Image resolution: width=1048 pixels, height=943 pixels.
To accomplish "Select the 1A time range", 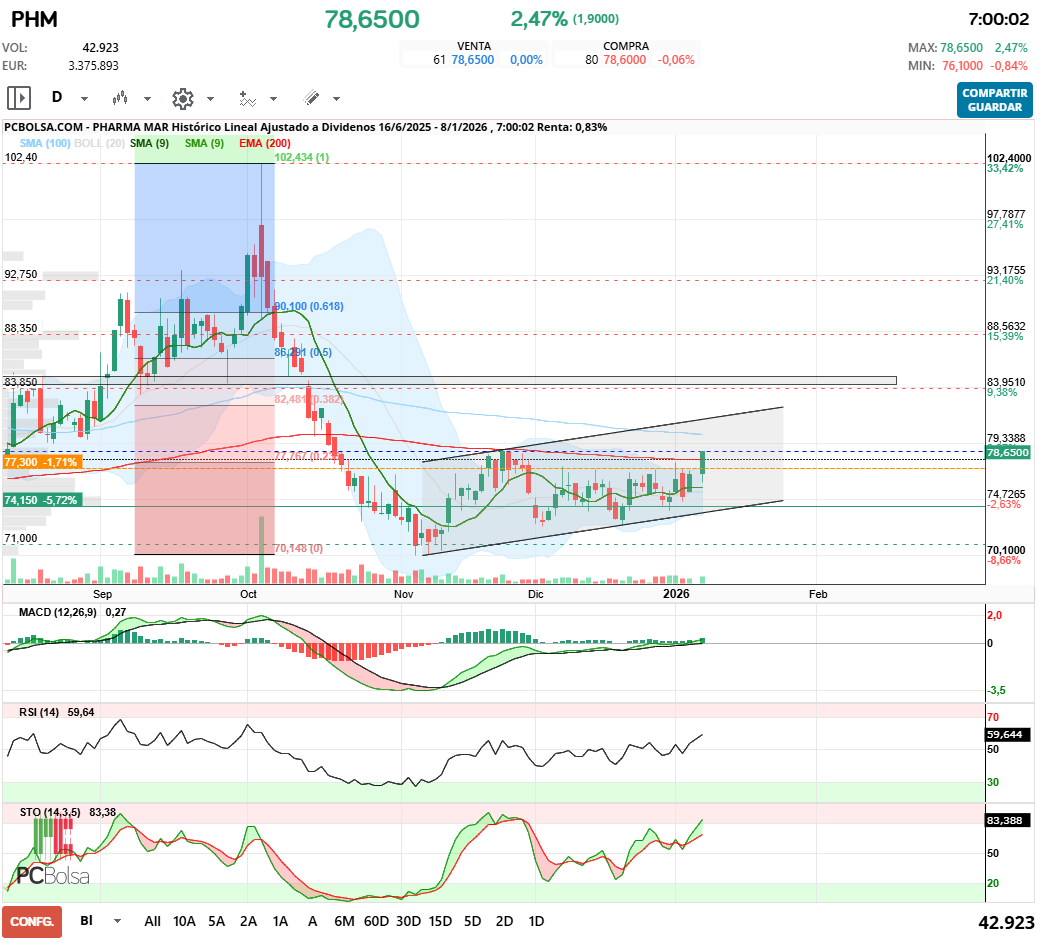I will click(280, 921).
